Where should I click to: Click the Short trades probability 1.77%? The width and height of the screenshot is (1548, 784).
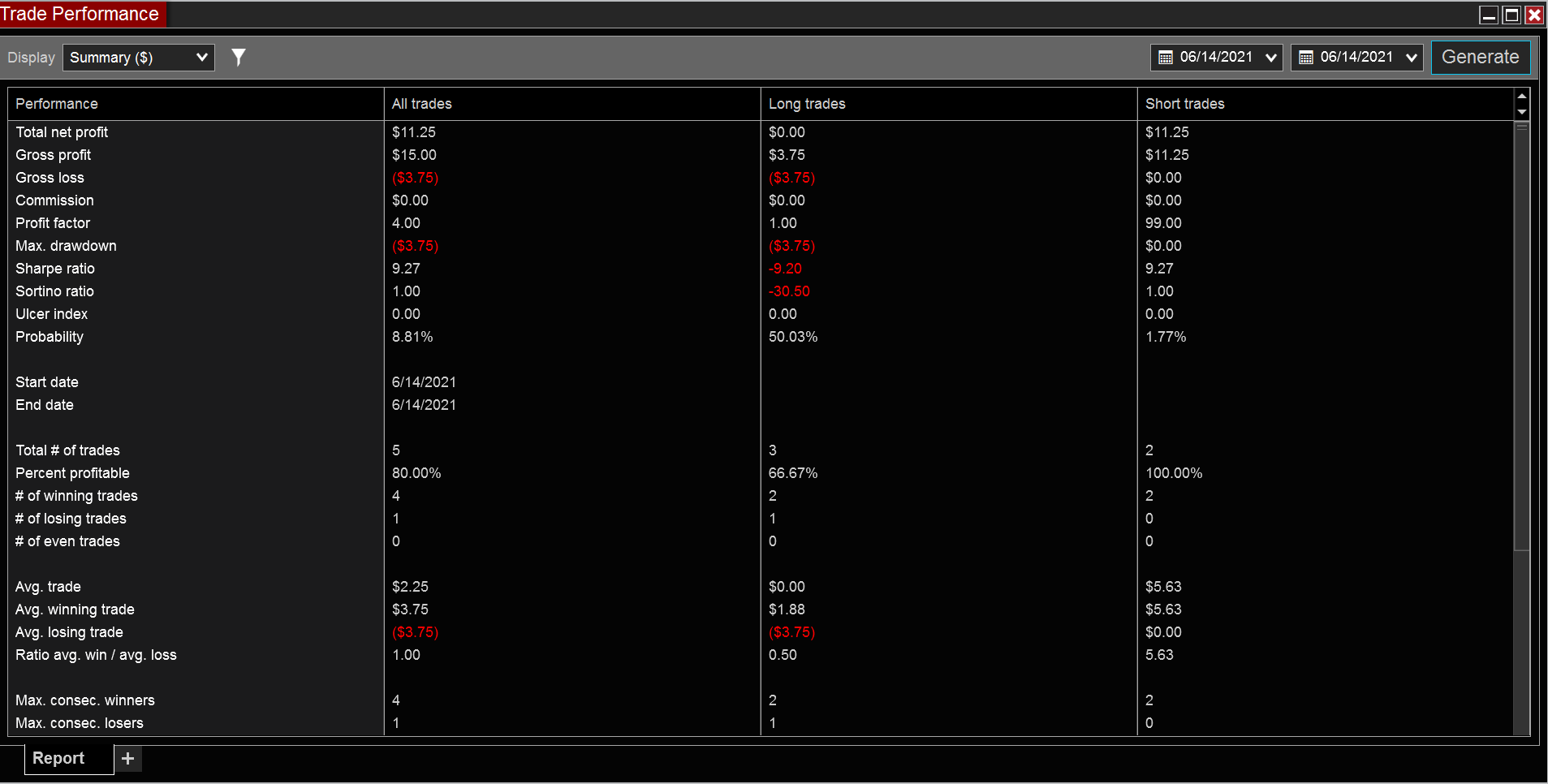pyautogui.click(x=1166, y=337)
